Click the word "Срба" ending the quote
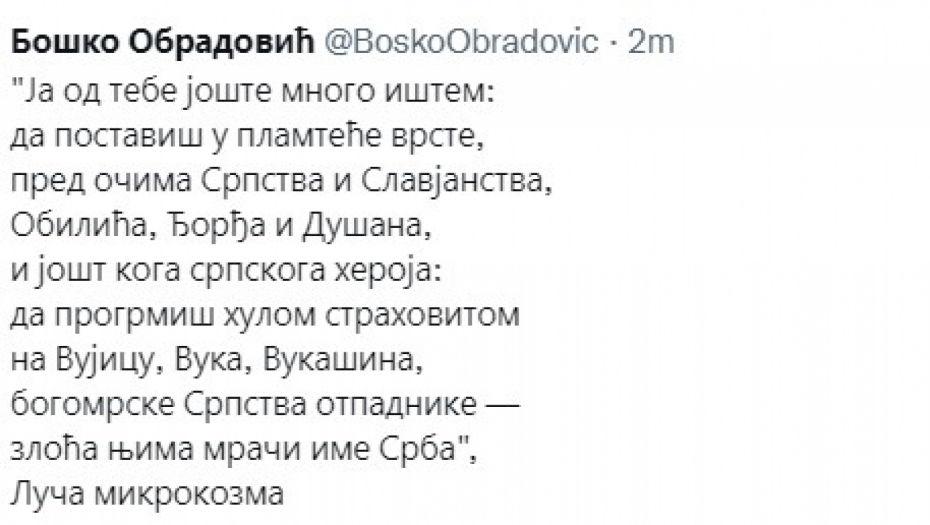 click(431, 447)
